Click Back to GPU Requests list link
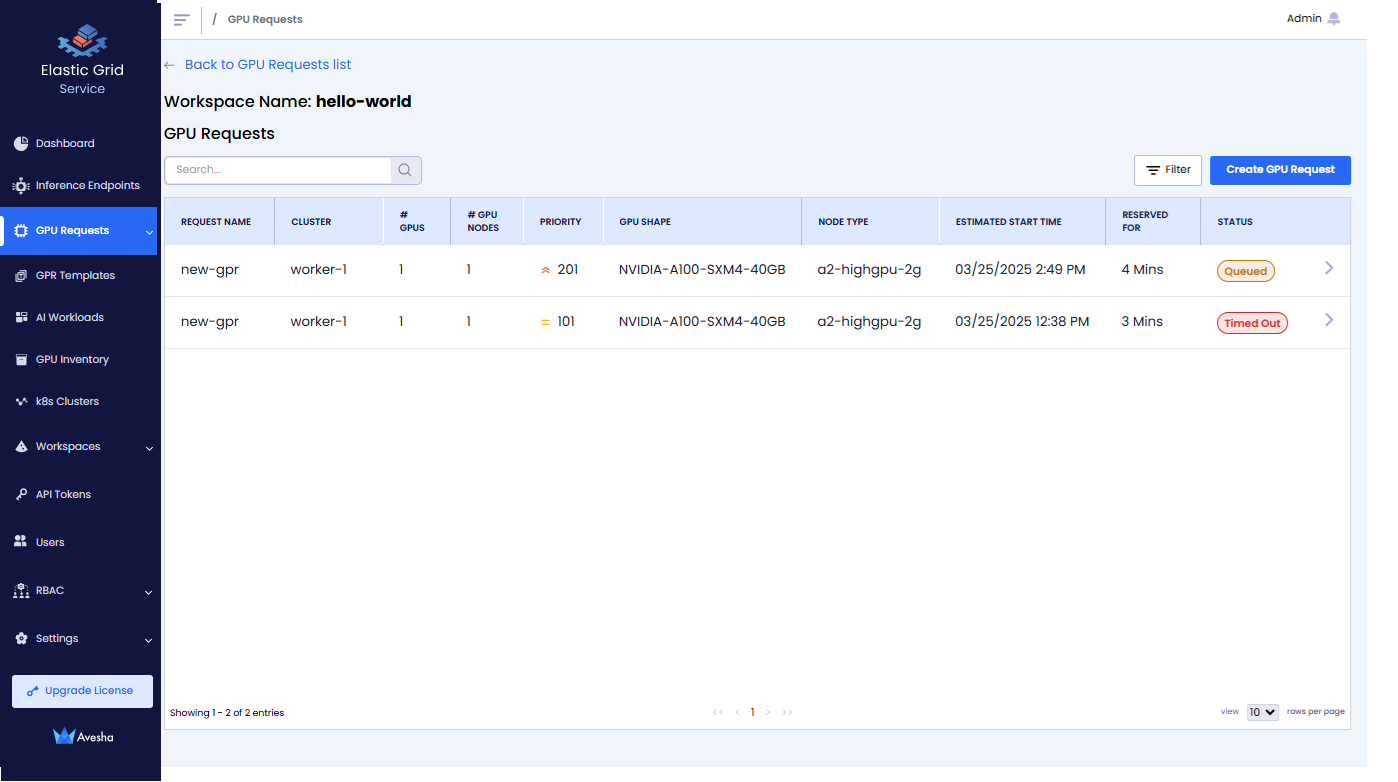The height and width of the screenshot is (782, 1398). click(267, 65)
